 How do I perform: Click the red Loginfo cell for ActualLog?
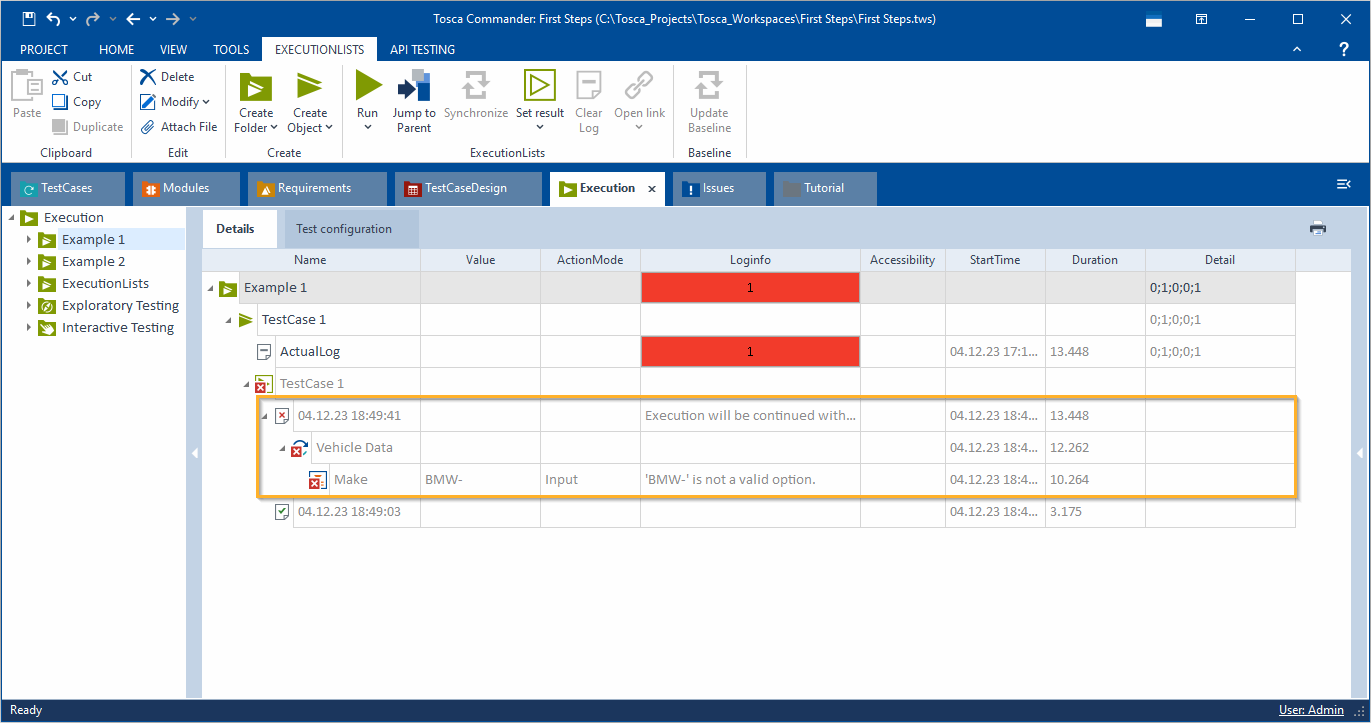coord(750,352)
